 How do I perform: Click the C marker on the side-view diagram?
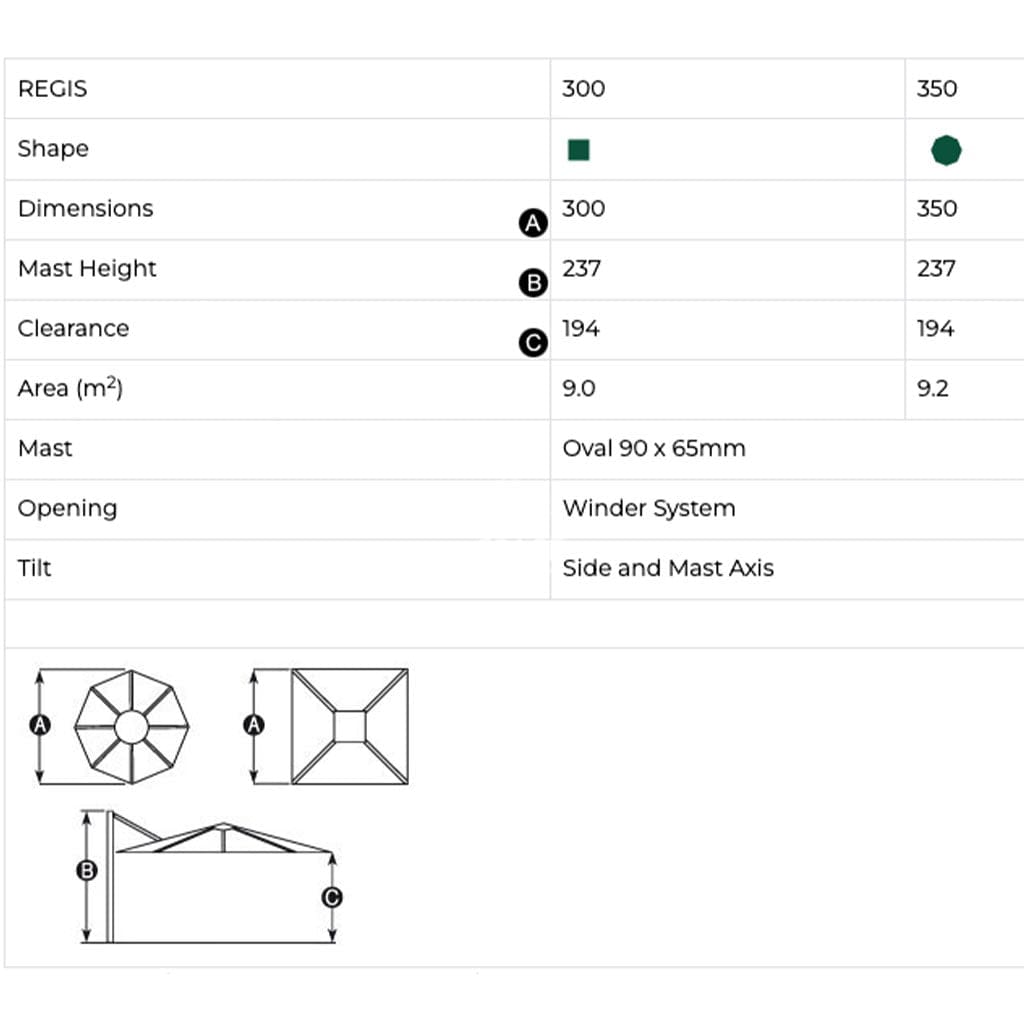[332, 897]
